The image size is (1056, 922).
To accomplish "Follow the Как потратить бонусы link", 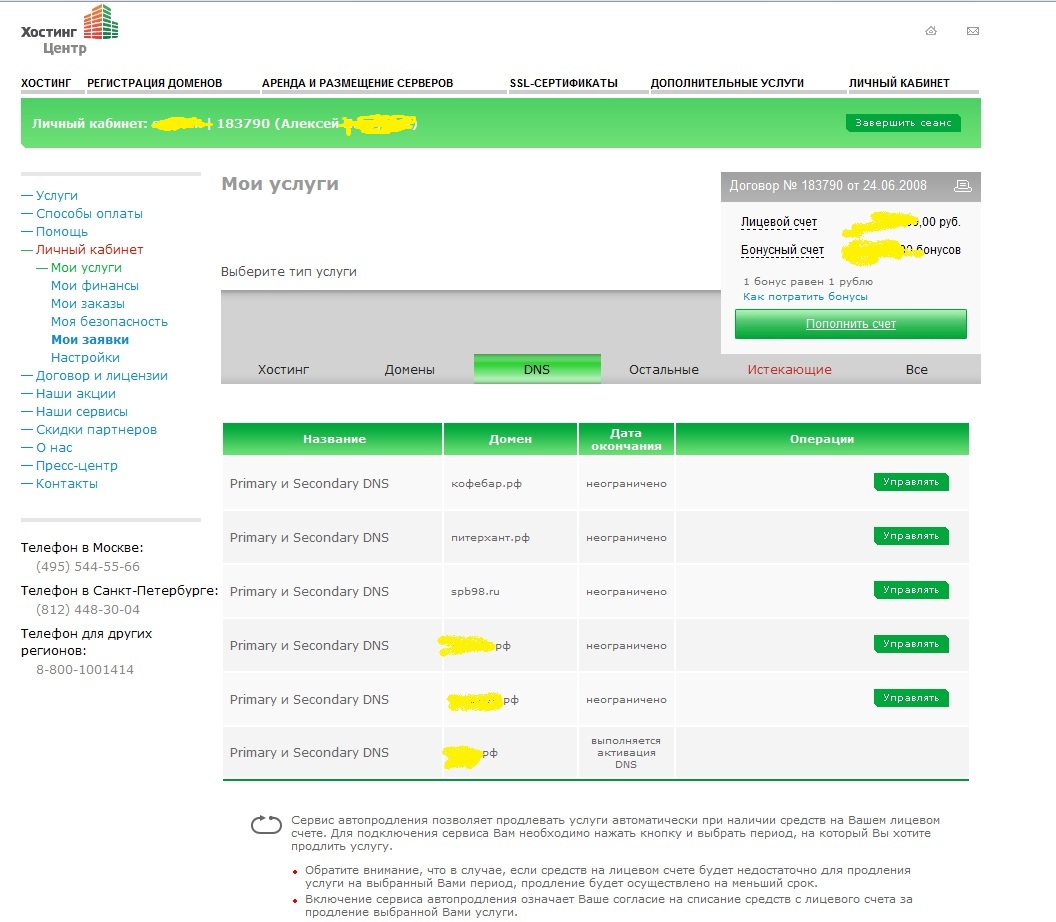I will (x=805, y=297).
